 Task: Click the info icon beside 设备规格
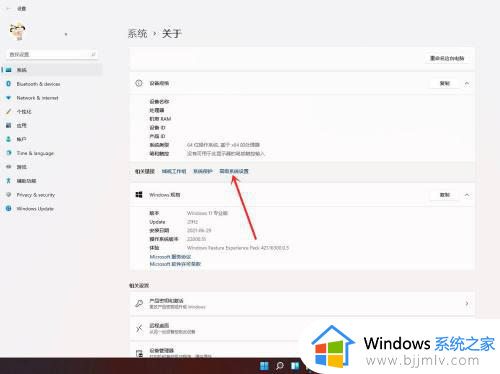click(x=139, y=83)
